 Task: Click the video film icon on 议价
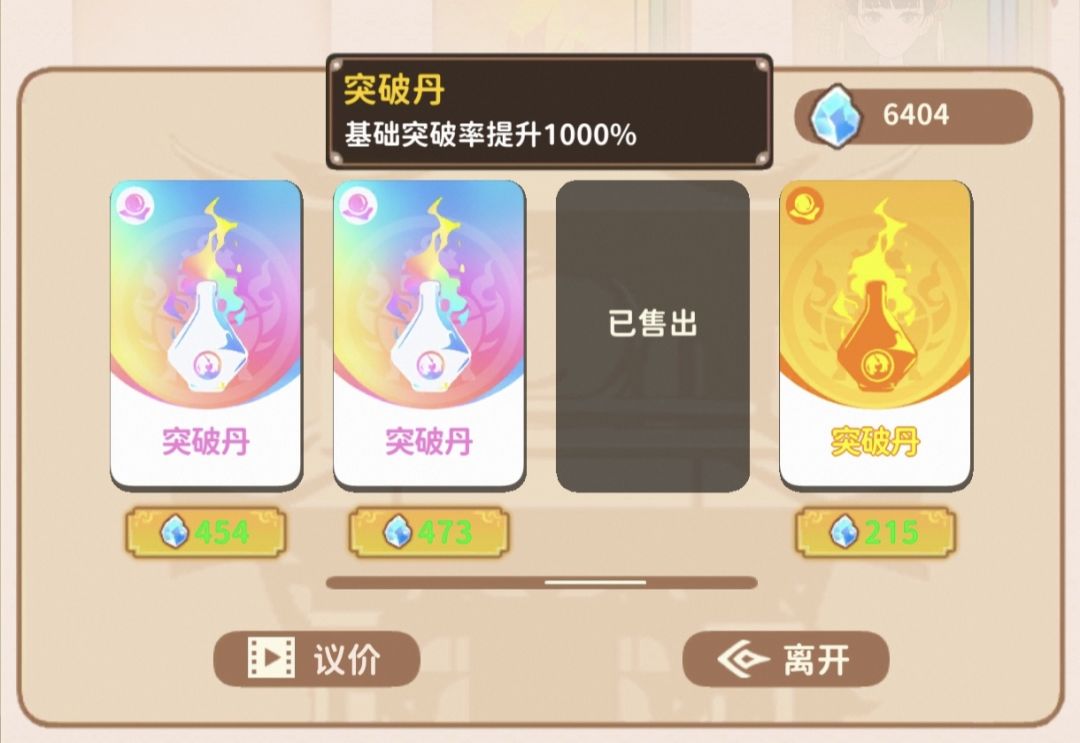tap(271, 658)
